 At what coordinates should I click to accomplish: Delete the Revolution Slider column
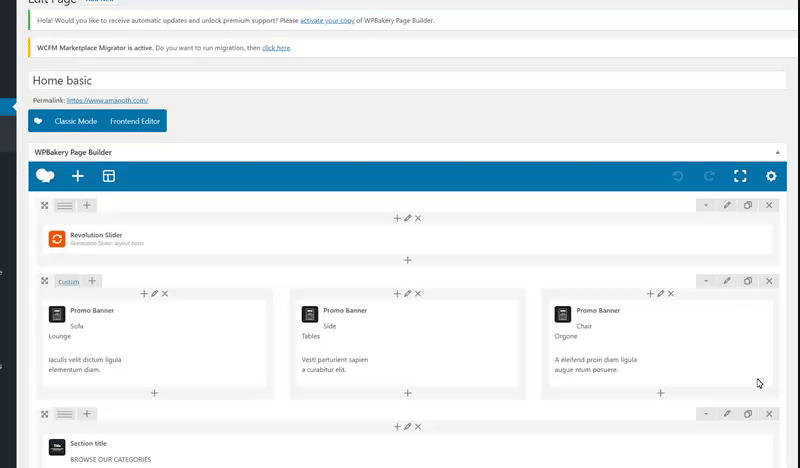418,218
